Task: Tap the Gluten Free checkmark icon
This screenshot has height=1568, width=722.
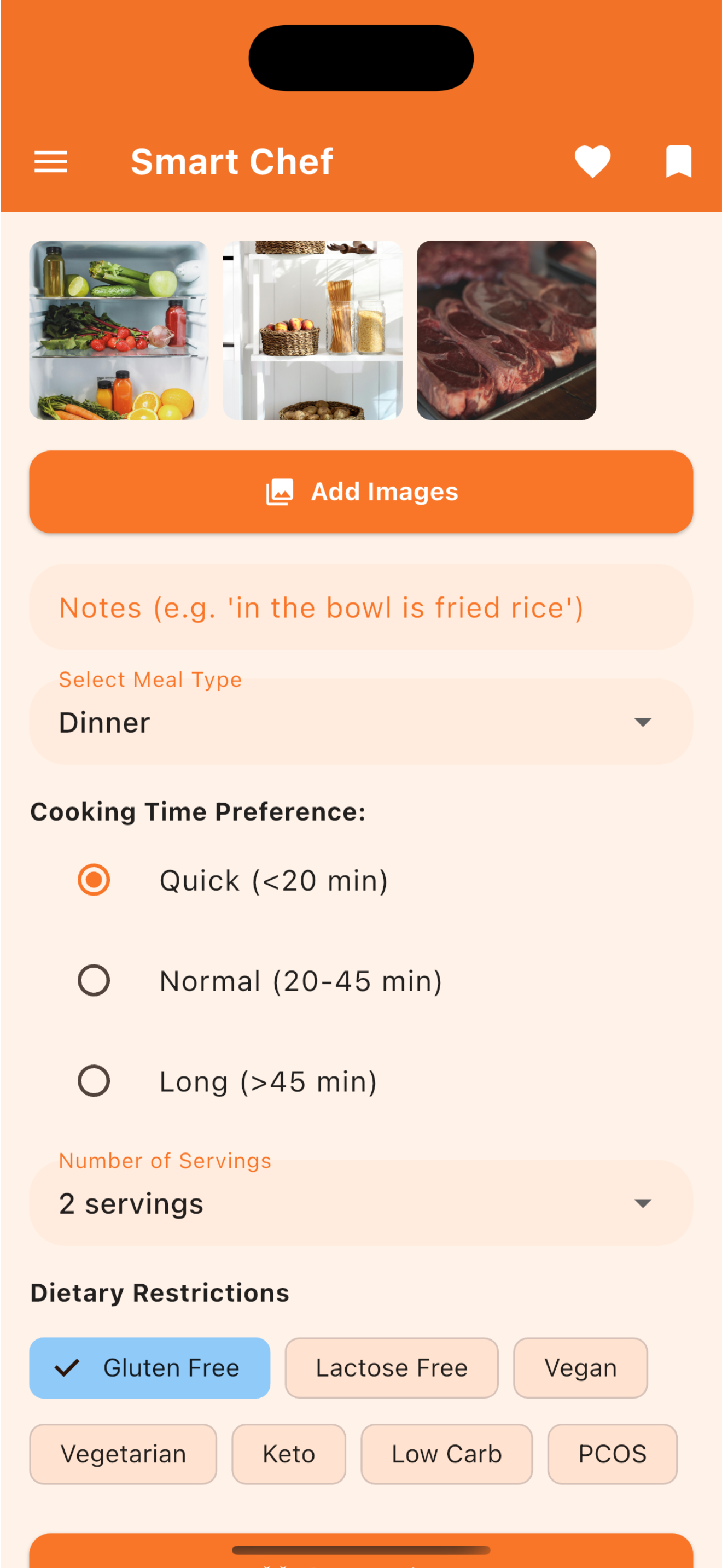Action: click(67, 1368)
